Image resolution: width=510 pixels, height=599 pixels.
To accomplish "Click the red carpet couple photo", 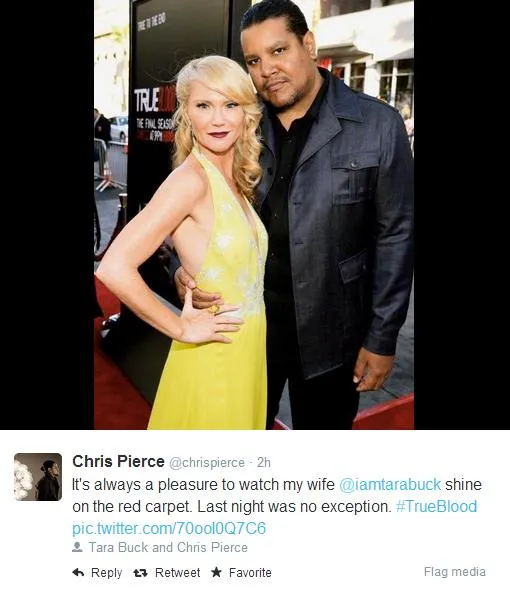I will pos(254,215).
